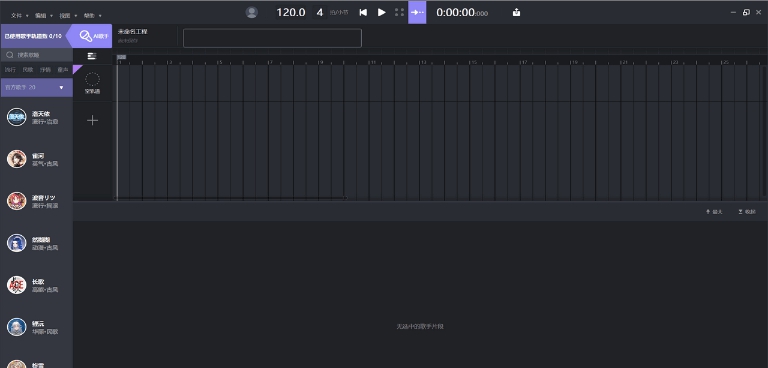Select singer 洛天依 from the list
The width and height of the screenshot is (768, 368).
(x=37, y=117)
